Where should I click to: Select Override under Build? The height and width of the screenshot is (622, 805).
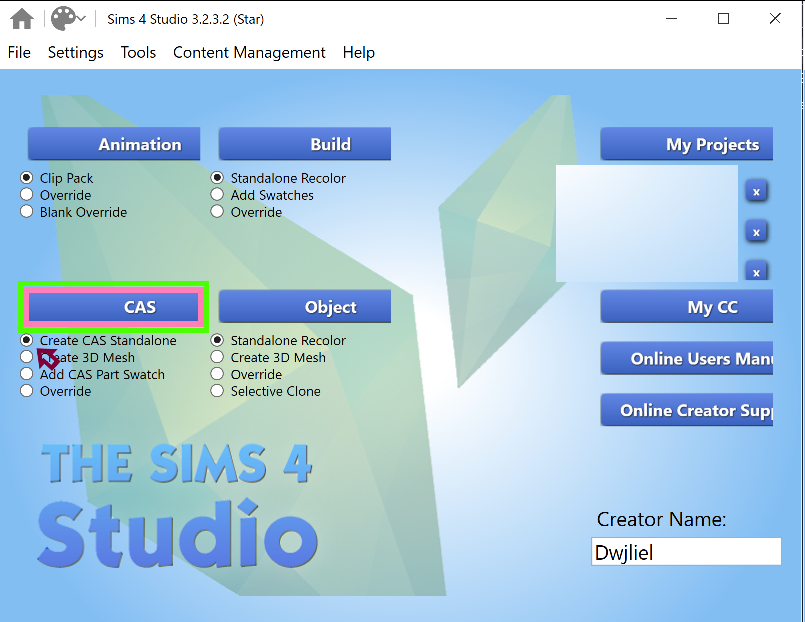tap(246, 212)
